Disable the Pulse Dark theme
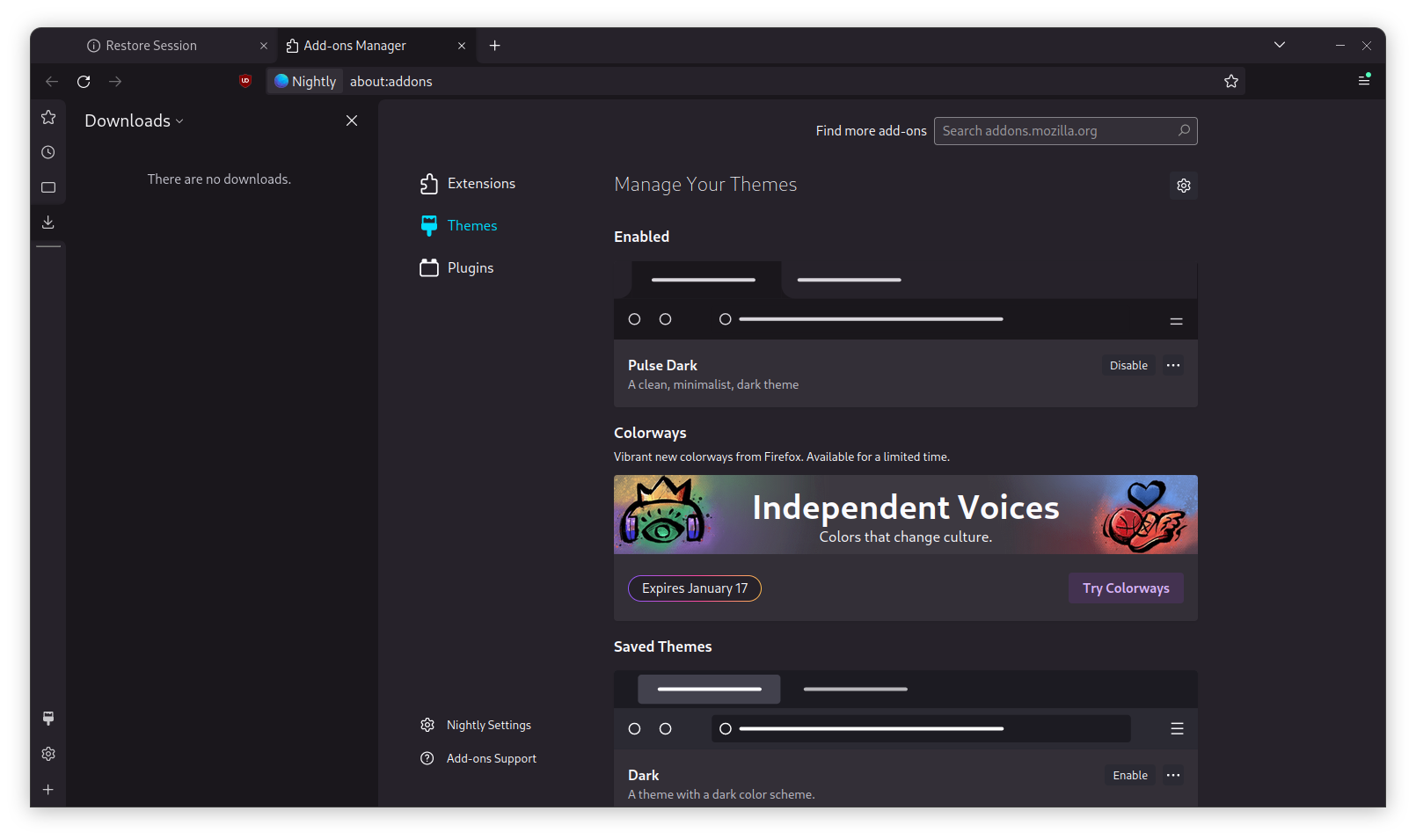The width and height of the screenshot is (1416, 840). 1128,365
